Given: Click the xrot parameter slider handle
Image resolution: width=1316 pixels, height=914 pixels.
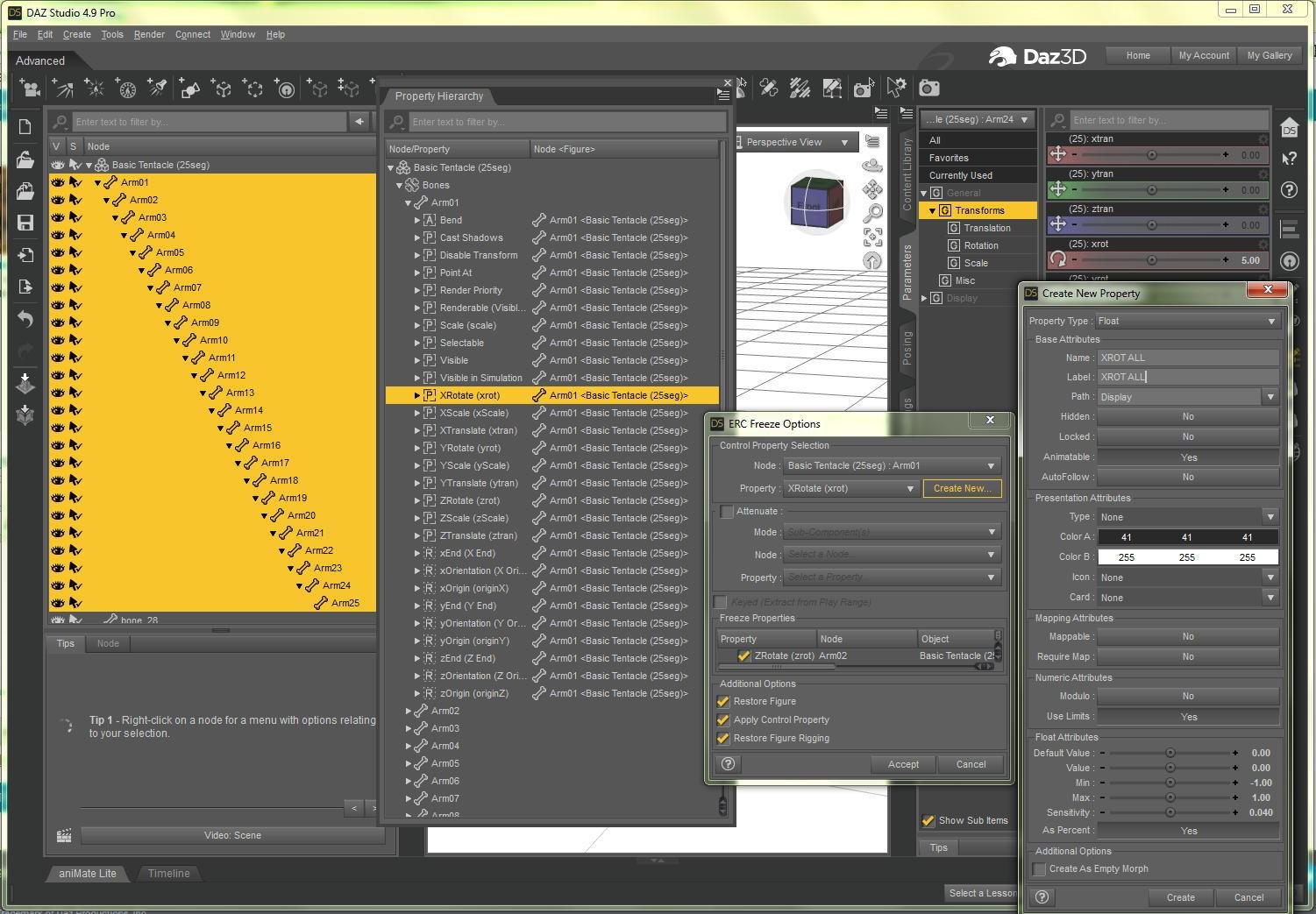Looking at the screenshot, I should click(1151, 260).
